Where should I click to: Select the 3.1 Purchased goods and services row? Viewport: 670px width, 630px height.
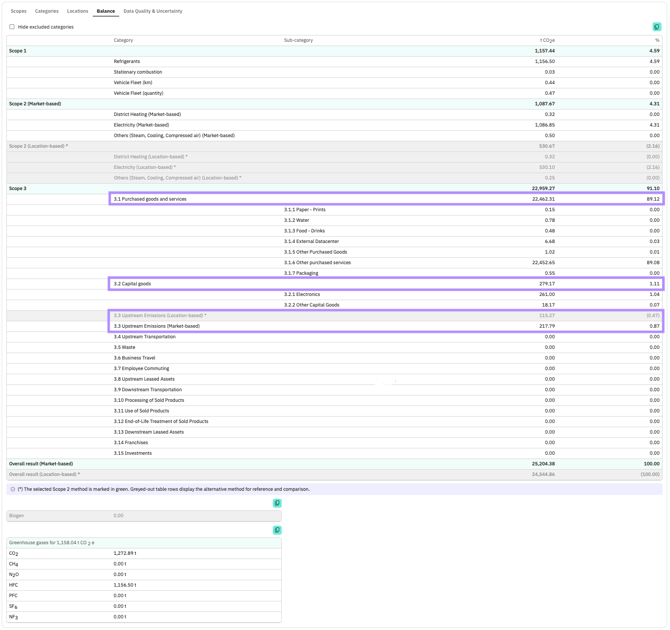pyautogui.click(x=386, y=199)
